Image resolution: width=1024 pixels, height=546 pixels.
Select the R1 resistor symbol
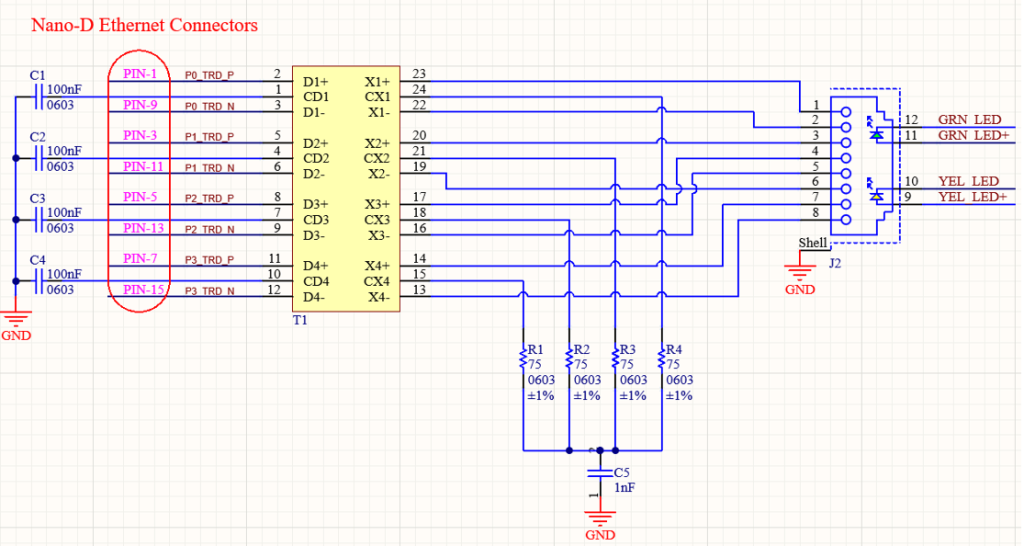(x=523, y=358)
